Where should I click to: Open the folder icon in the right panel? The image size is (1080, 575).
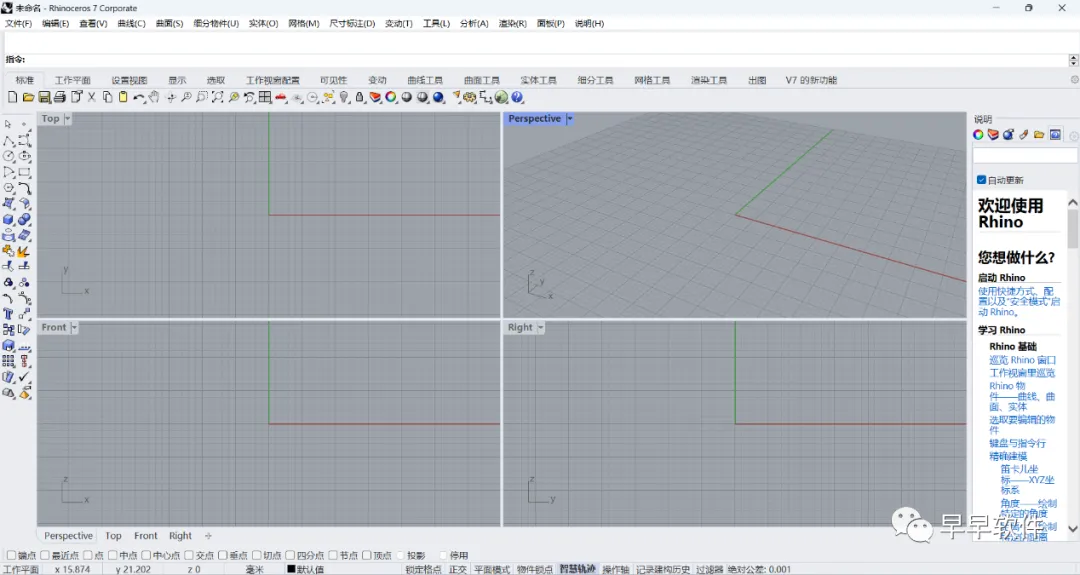point(1039,135)
